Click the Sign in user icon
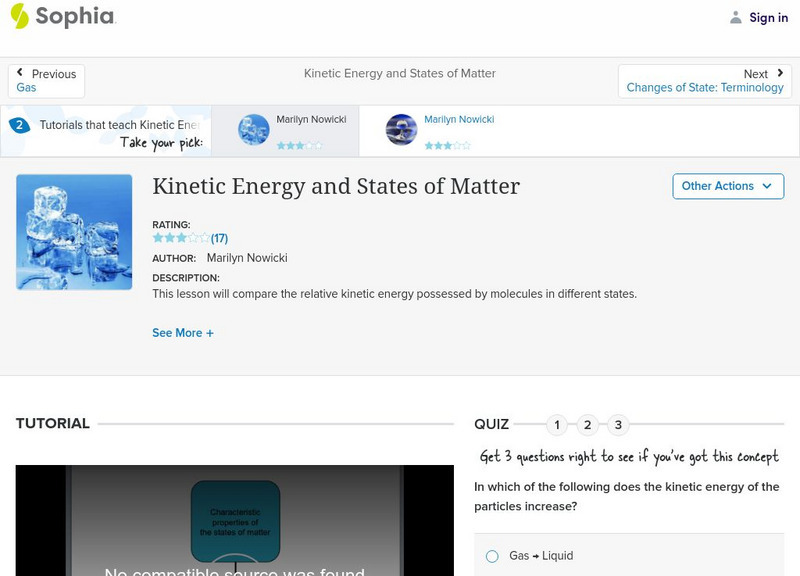The width and height of the screenshot is (800, 576). coord(736,18)
